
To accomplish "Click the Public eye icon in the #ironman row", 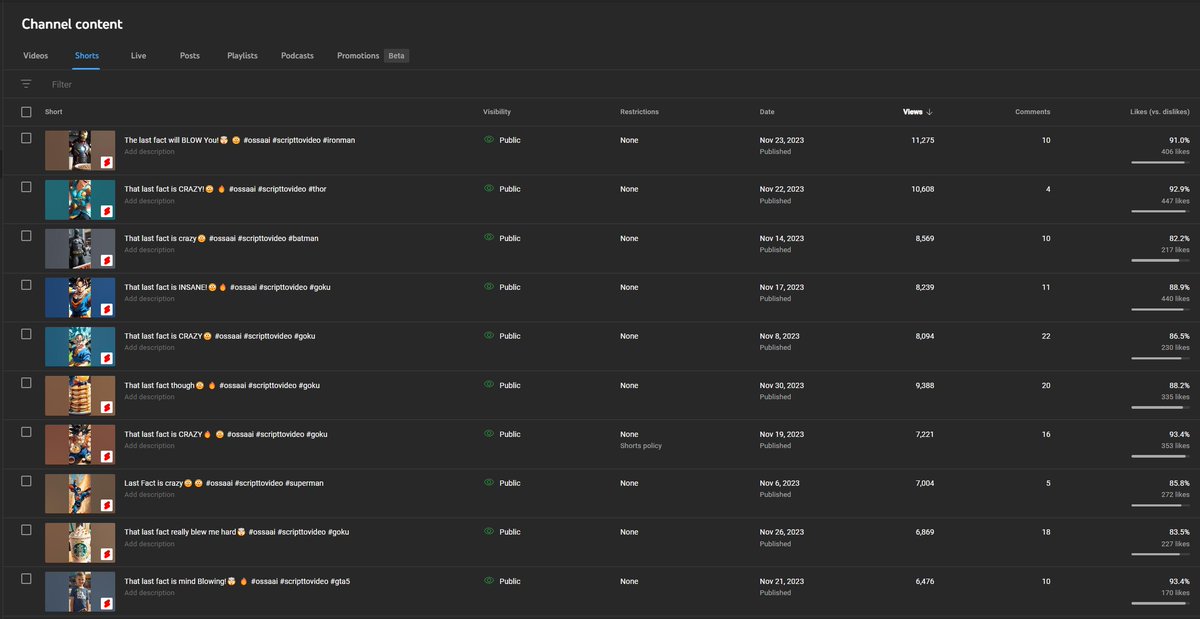I will click(x=489, y=140).
